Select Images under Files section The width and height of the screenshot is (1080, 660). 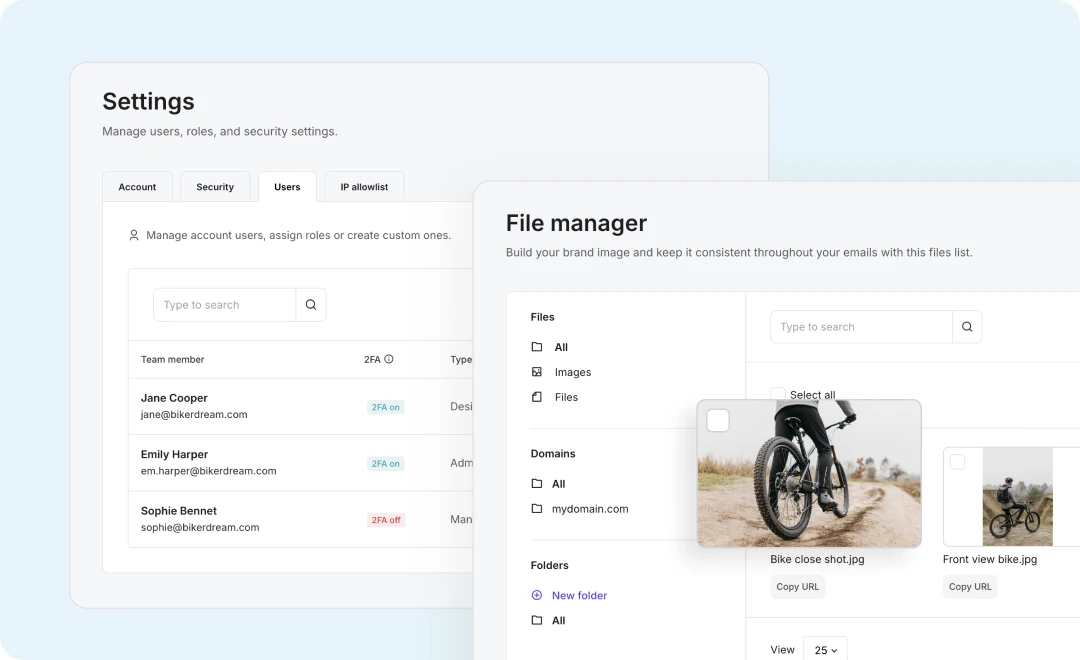pyautogui.click(x=573, y=372)
